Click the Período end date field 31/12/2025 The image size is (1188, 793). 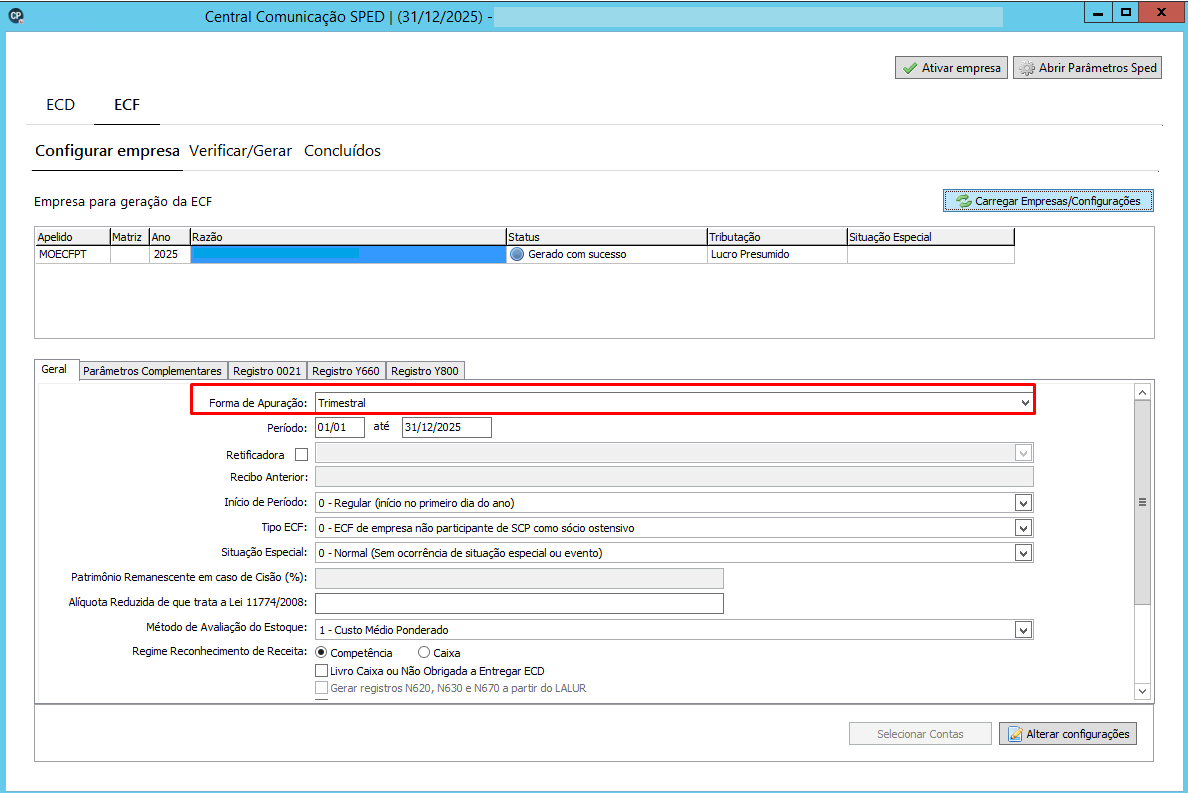(446, 427)
